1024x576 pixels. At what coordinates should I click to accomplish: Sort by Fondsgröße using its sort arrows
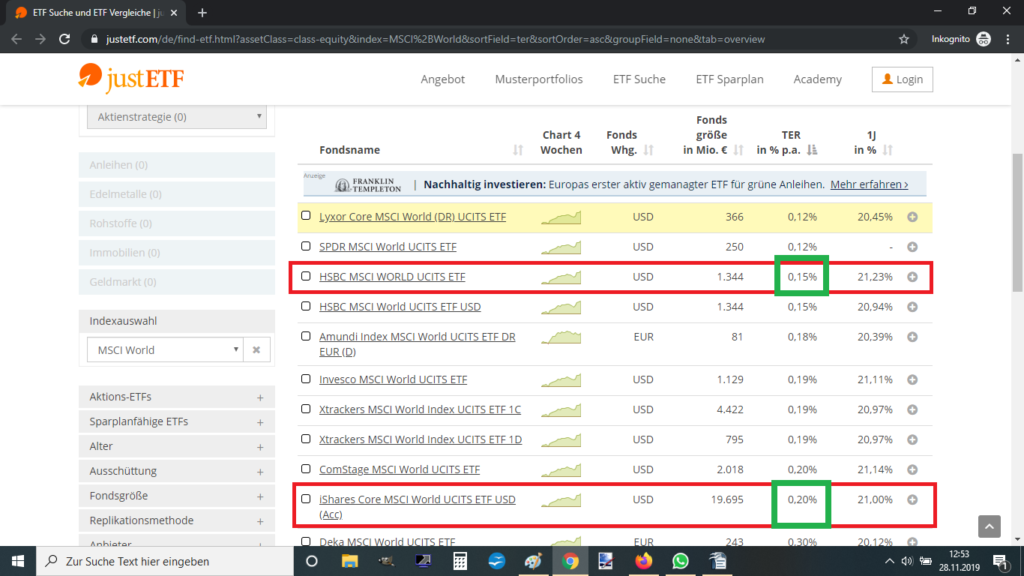tap(739, 150)
